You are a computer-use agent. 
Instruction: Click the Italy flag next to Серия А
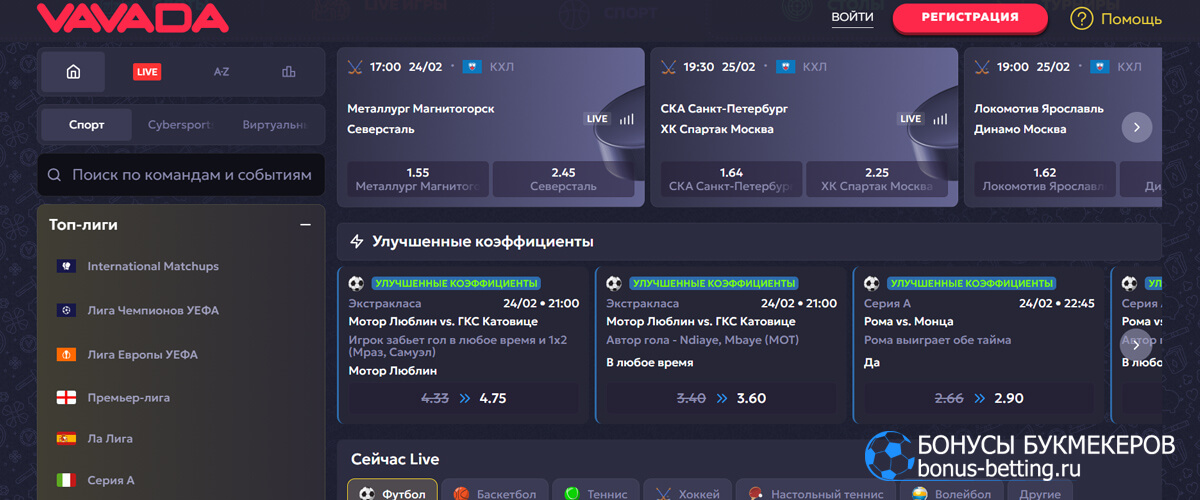tap(66, 480)
